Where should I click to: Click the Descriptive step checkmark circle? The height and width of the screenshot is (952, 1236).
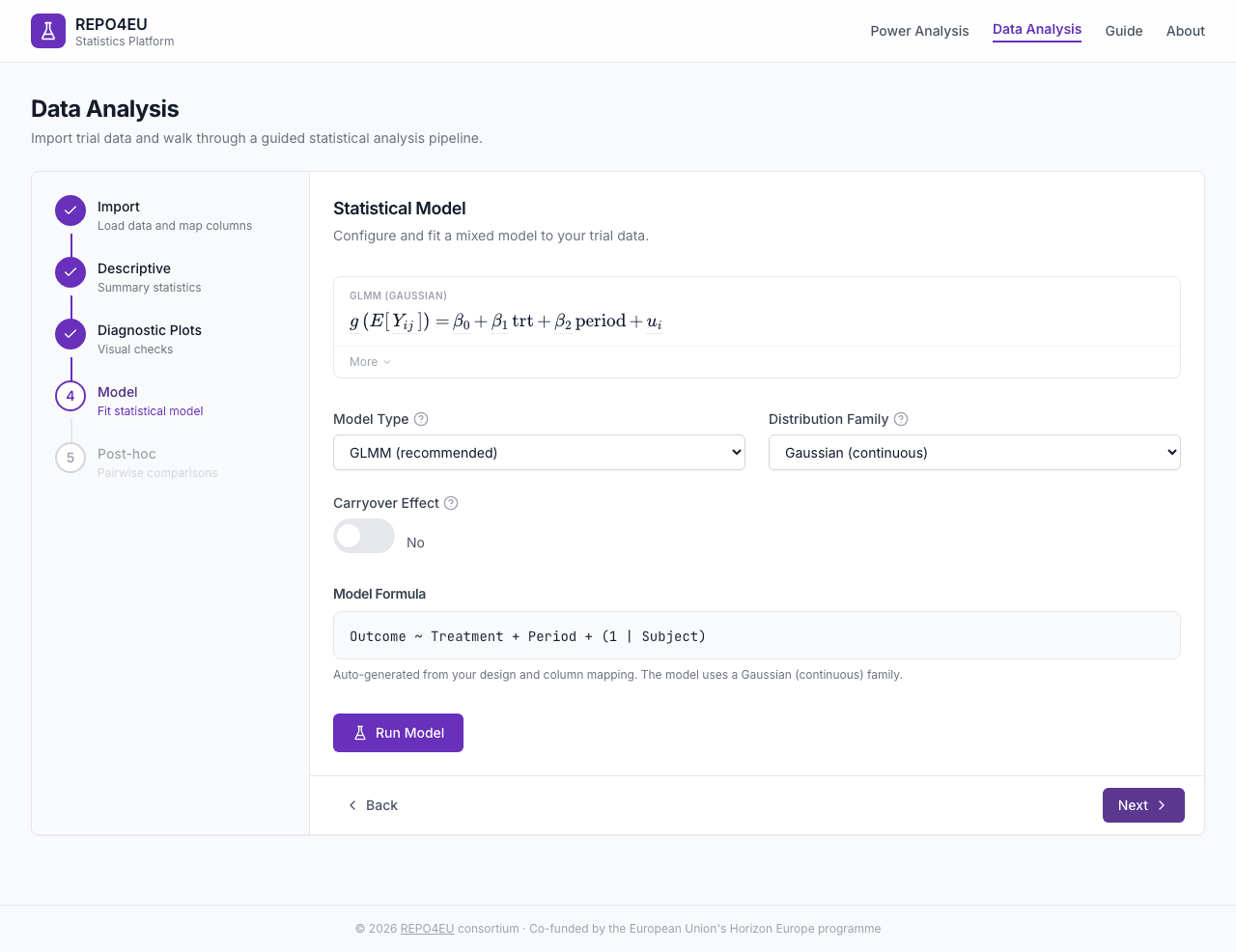click(x=70, y=272)
